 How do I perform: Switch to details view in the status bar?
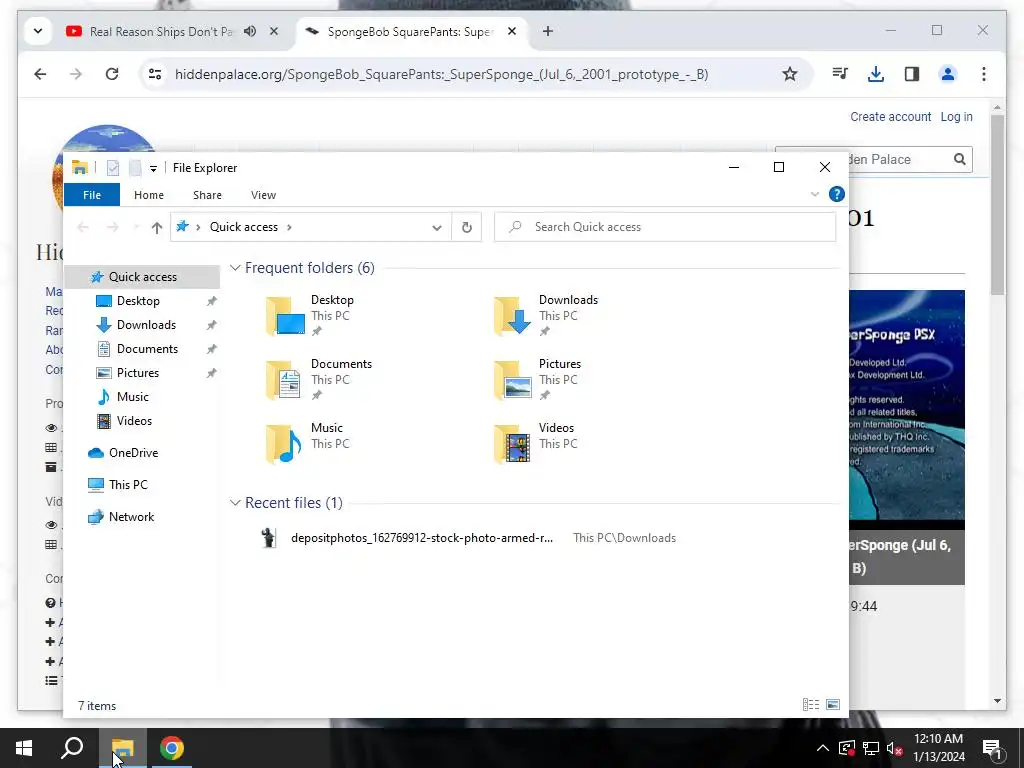pyautogui.click(x=810, y=705)
